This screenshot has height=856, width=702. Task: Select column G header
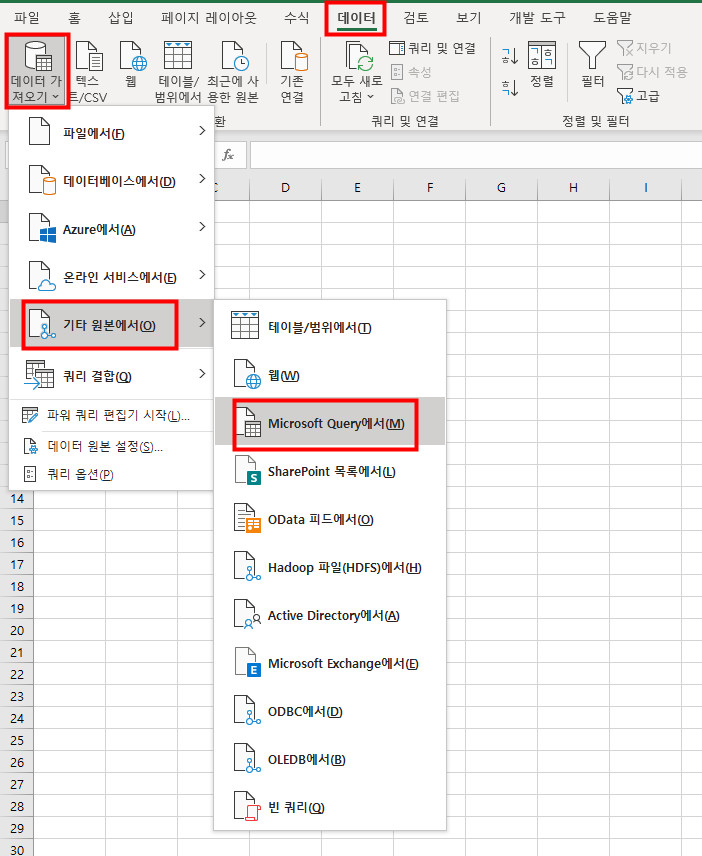pos(501,188)
